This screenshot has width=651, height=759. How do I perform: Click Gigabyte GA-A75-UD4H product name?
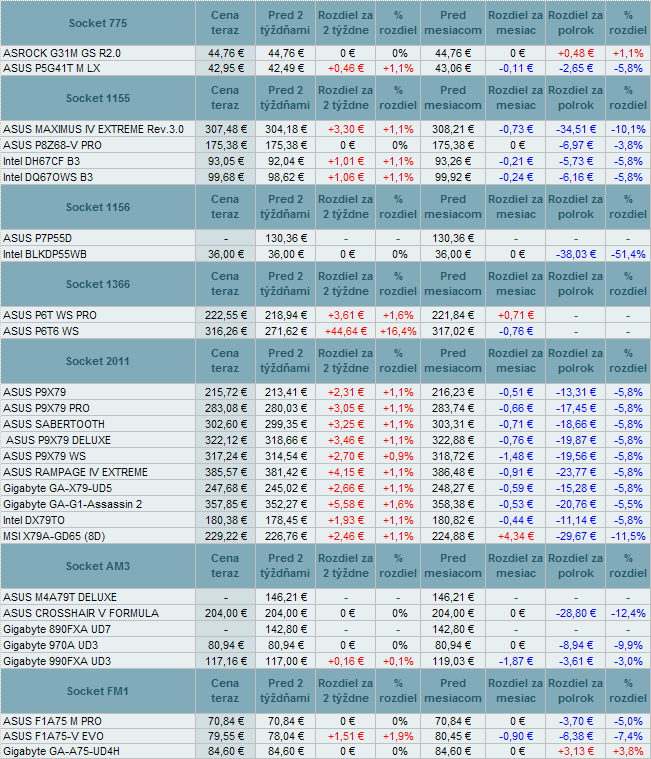pos(61,751)
